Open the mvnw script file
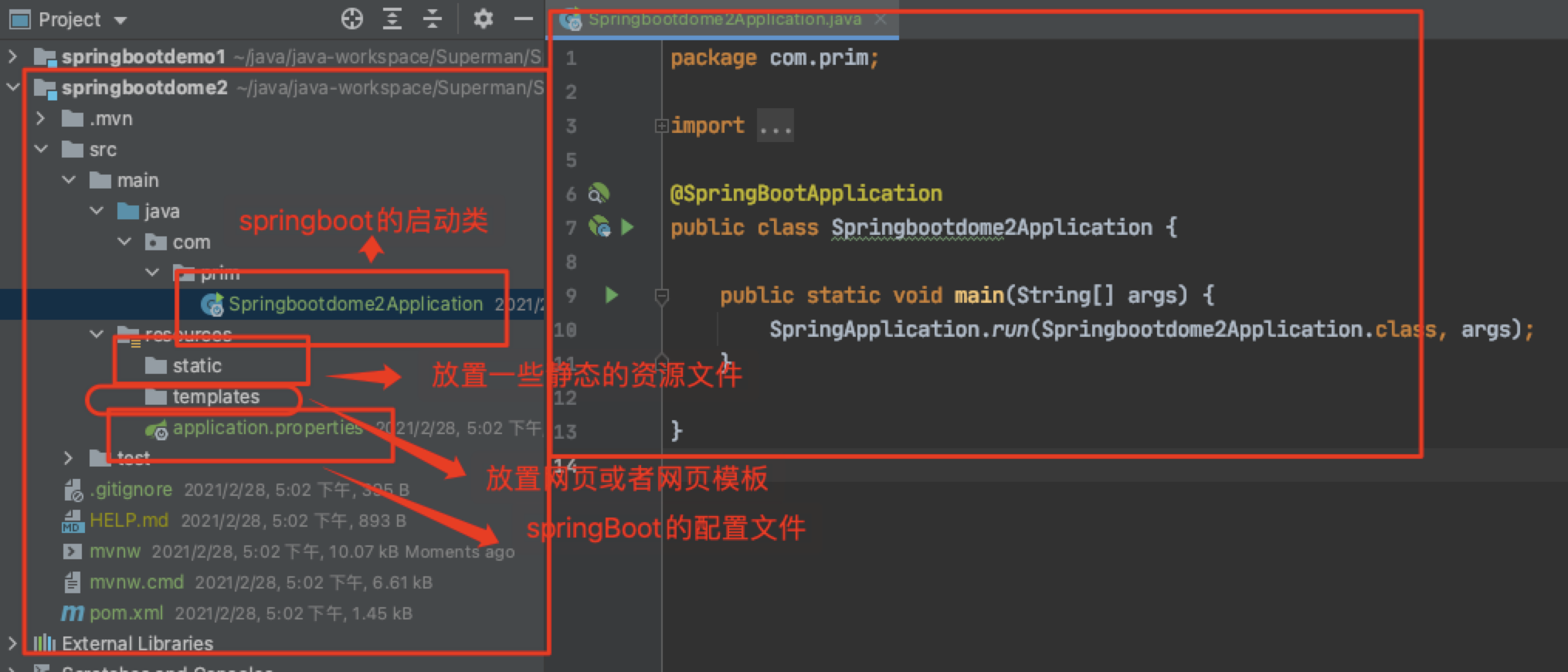Screen dimensions: 1568x672 [x=115, y=551]
